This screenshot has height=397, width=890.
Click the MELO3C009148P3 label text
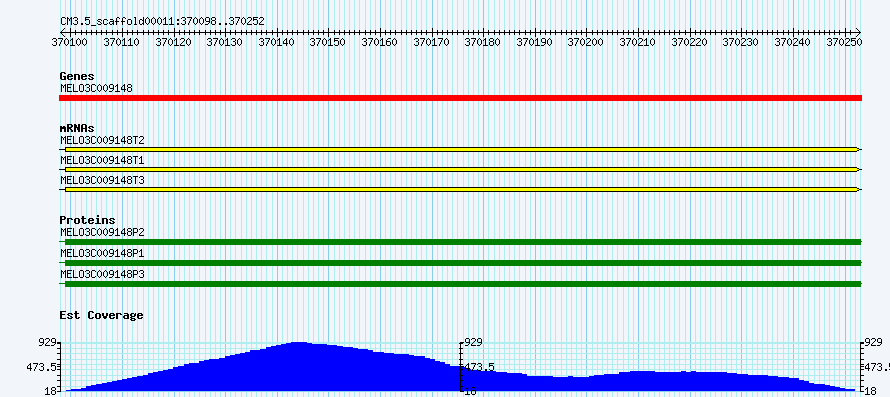102,274
